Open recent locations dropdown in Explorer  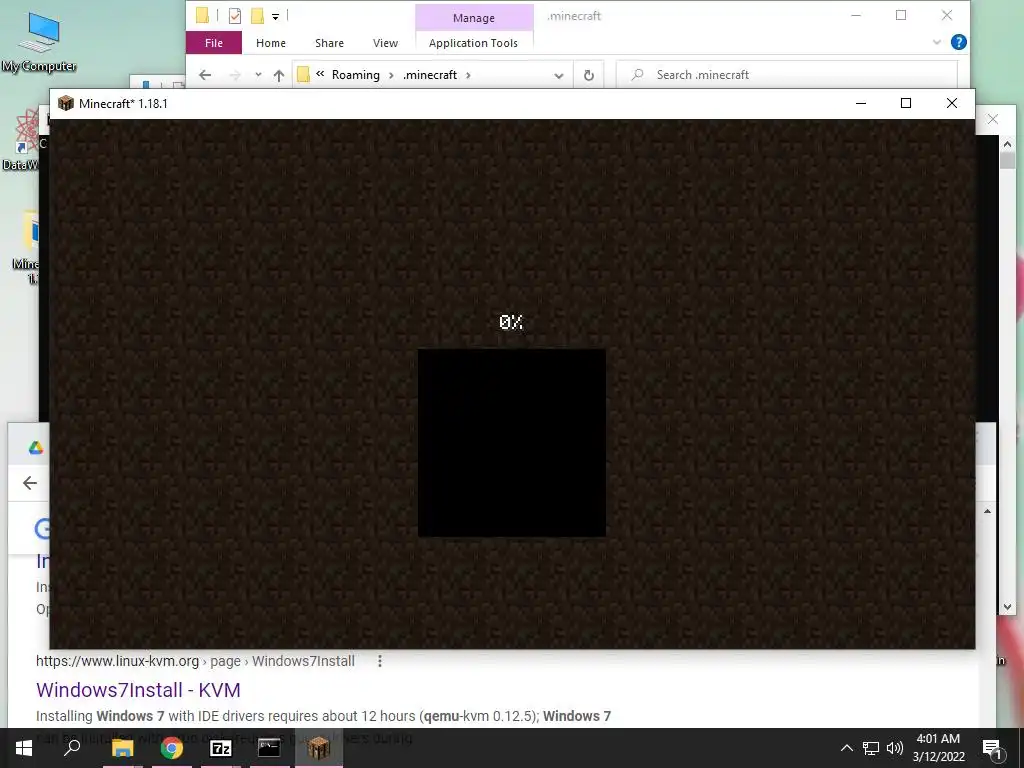tap(259, 75)
